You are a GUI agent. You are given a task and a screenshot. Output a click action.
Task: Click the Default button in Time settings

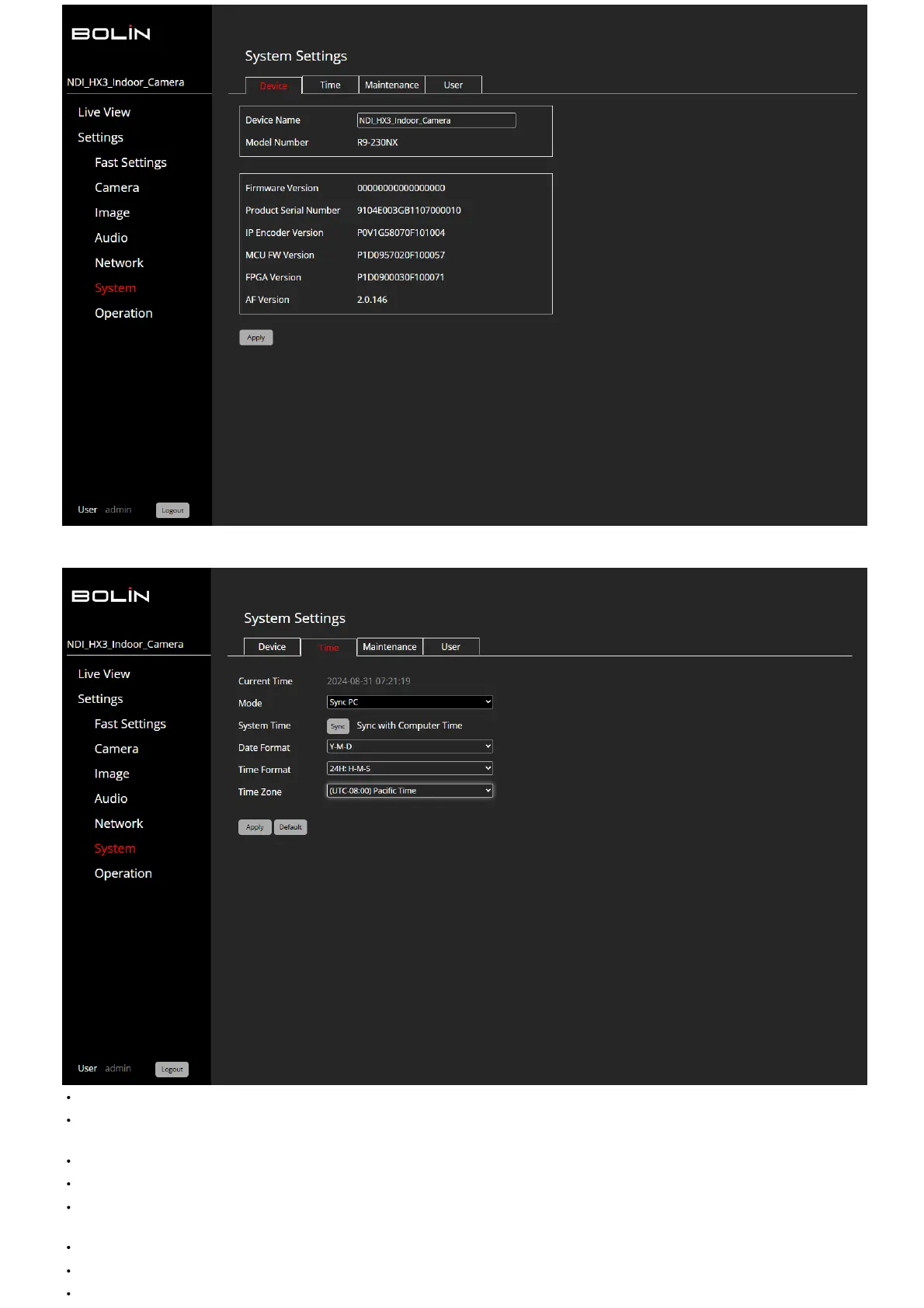[x=290, y=827]
